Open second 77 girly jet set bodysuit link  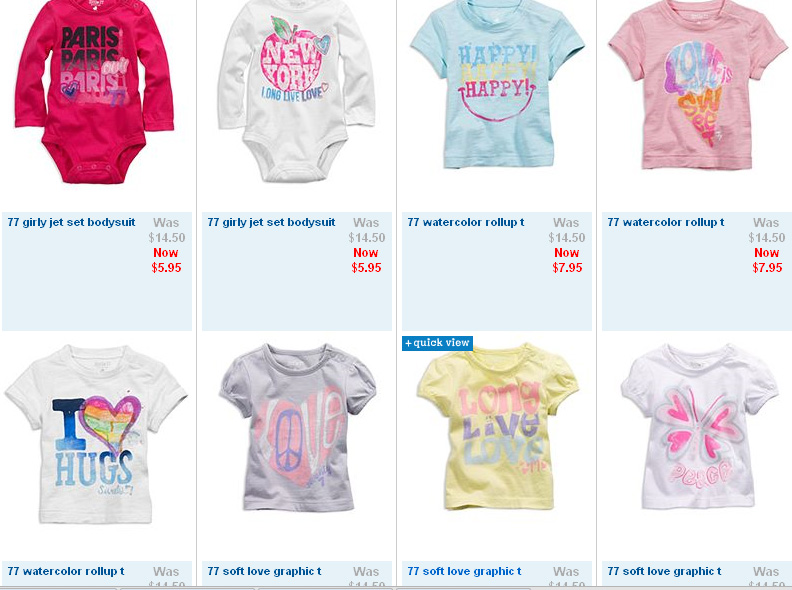pos(271,222)
